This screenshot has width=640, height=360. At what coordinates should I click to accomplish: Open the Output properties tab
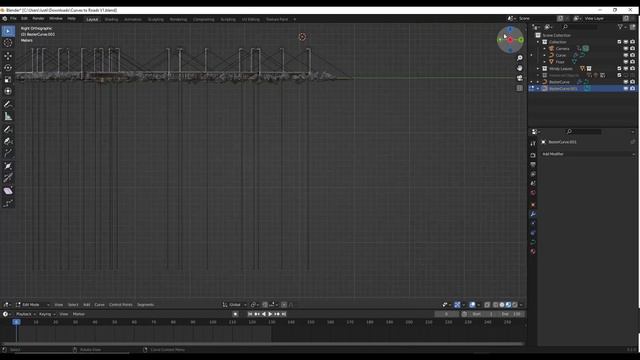tap(533, 164)
